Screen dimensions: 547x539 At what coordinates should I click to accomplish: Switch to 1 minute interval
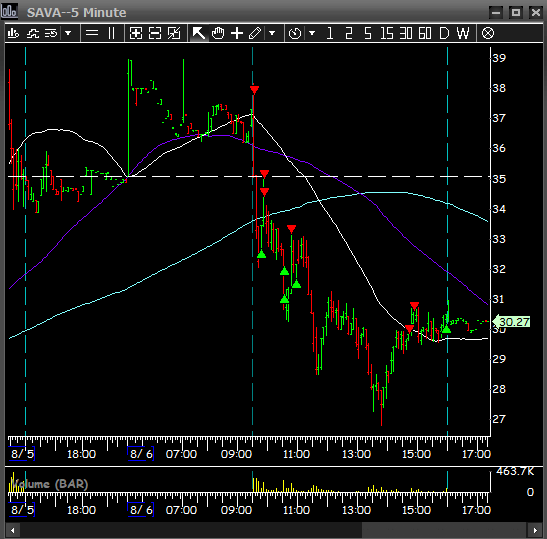[330, 33]
